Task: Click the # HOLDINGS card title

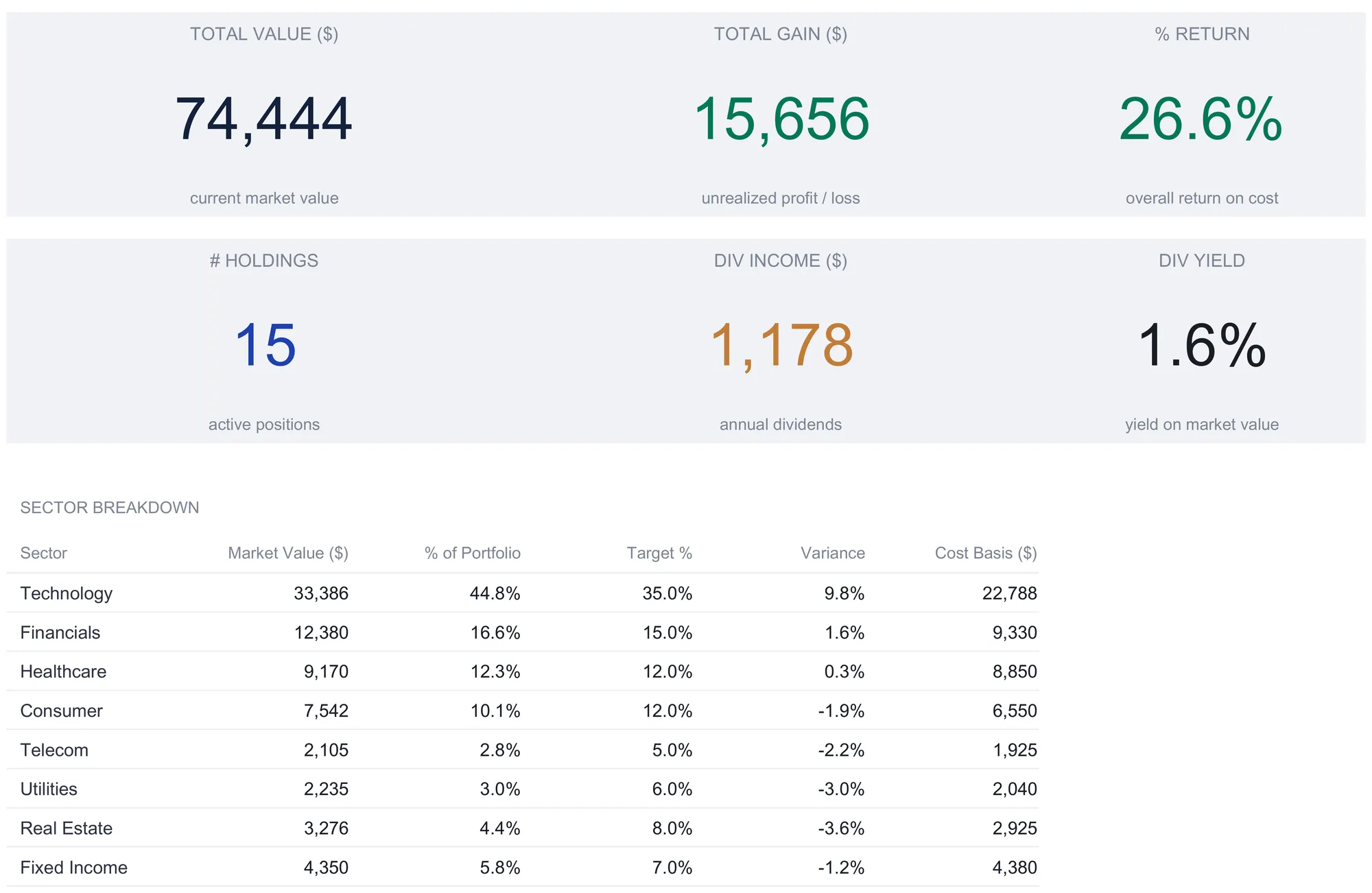Action: pos(264,261)
